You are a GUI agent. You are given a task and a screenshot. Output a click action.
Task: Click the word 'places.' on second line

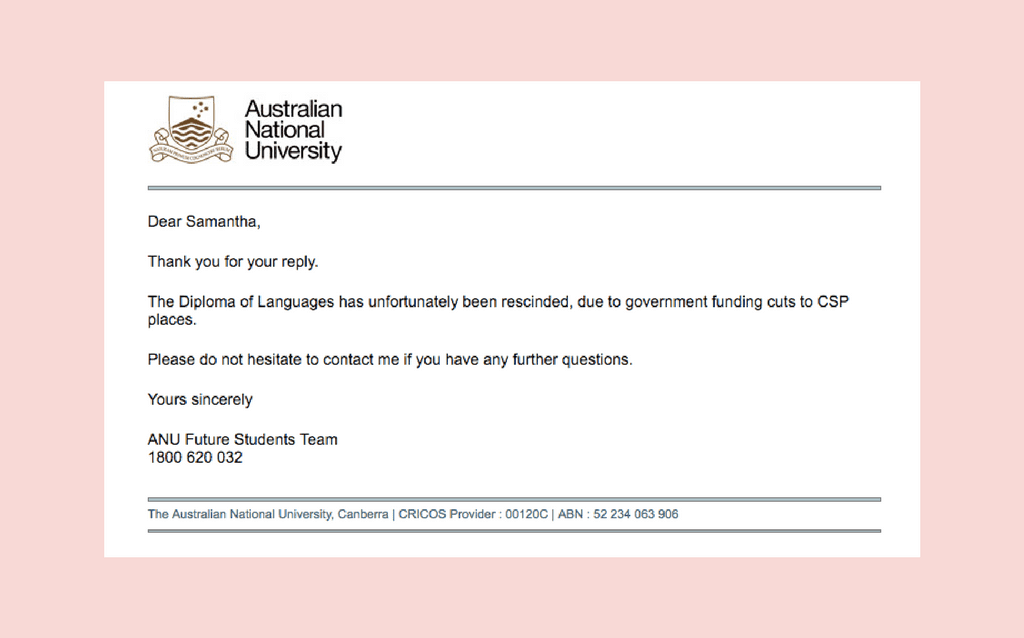point(172,320)
